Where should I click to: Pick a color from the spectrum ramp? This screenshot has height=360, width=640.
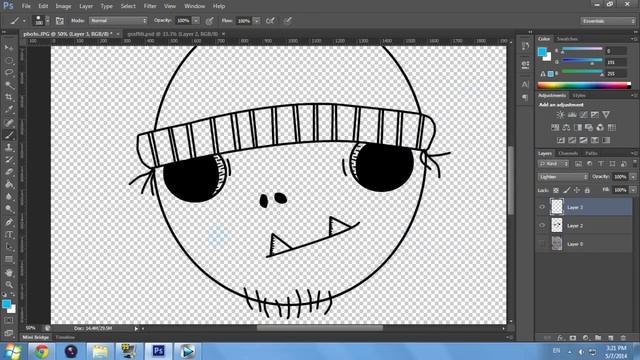584,85
